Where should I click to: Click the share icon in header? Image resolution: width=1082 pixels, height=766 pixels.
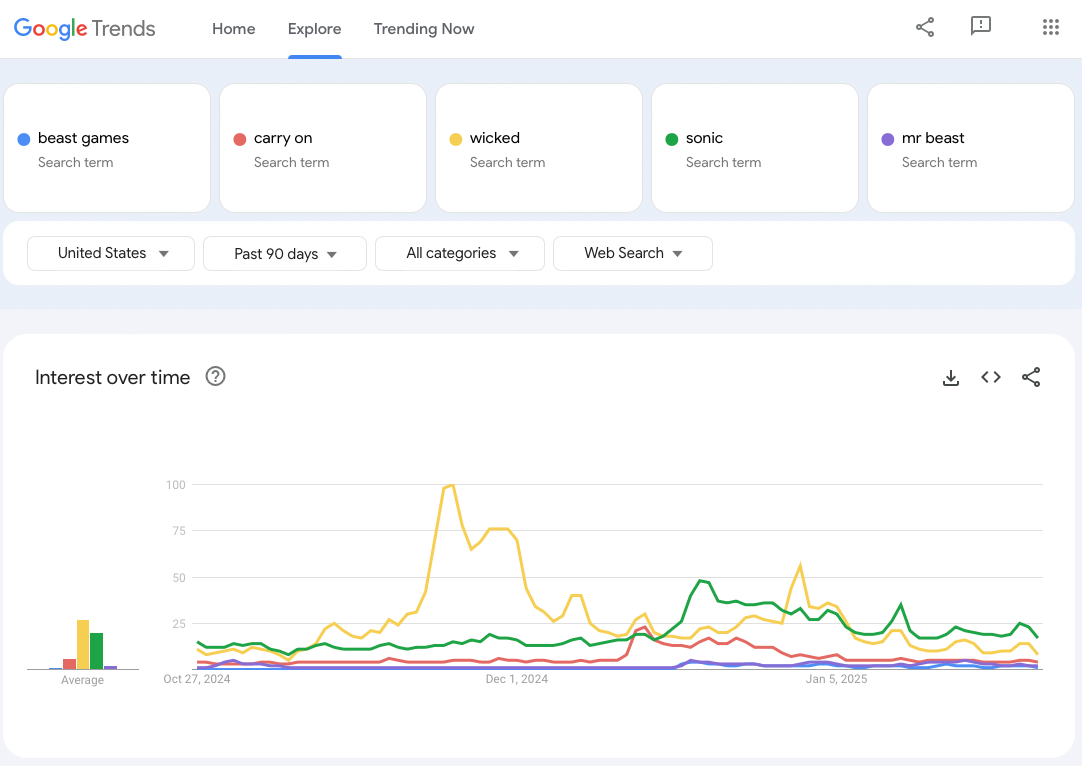pos(925,27)
